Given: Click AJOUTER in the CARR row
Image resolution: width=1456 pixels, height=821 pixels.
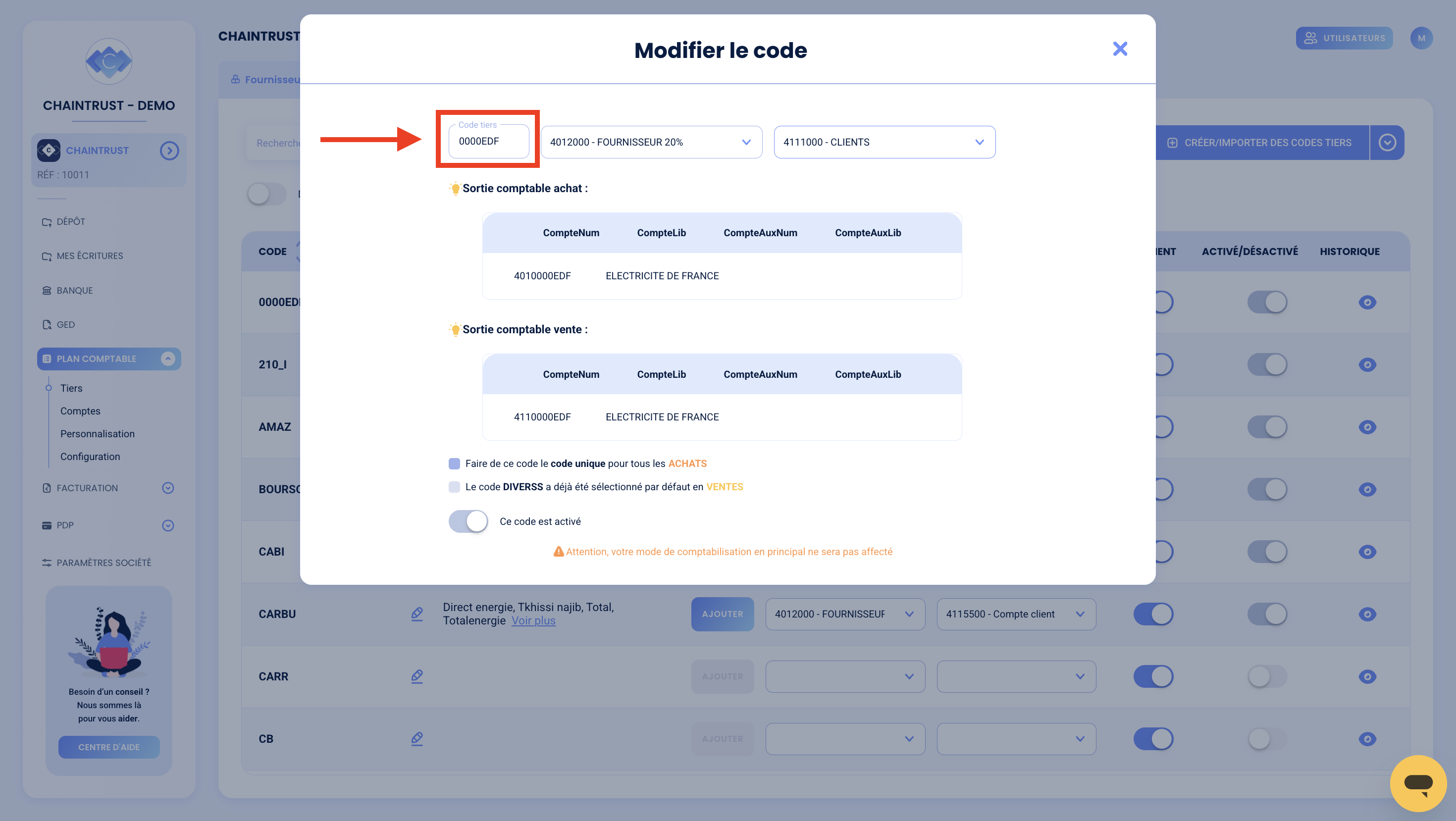Looking at the screenshot, I should (723, 676).
